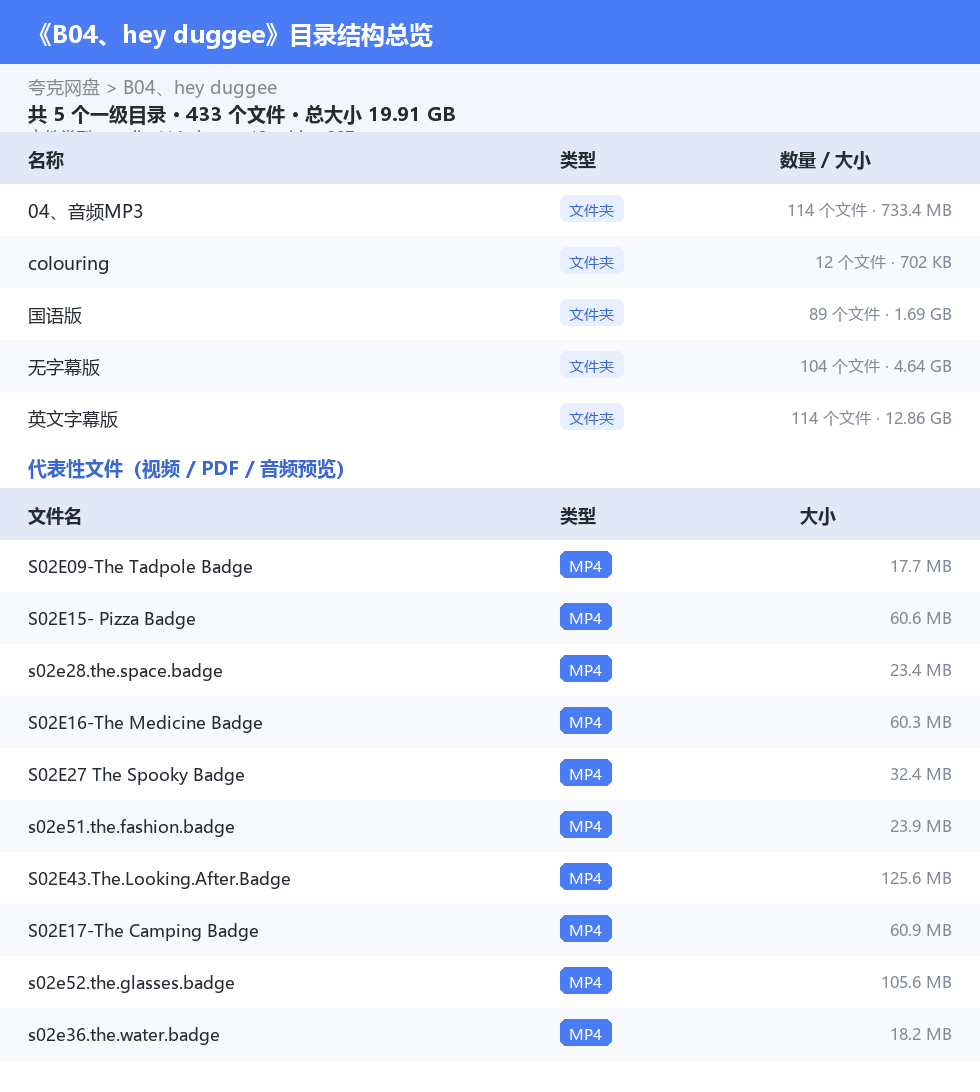This screenshot has width=980, height=1092.
Task: Click the MP4 badge for s02e28.the.space.badge
Action: (x=586, y=669)
